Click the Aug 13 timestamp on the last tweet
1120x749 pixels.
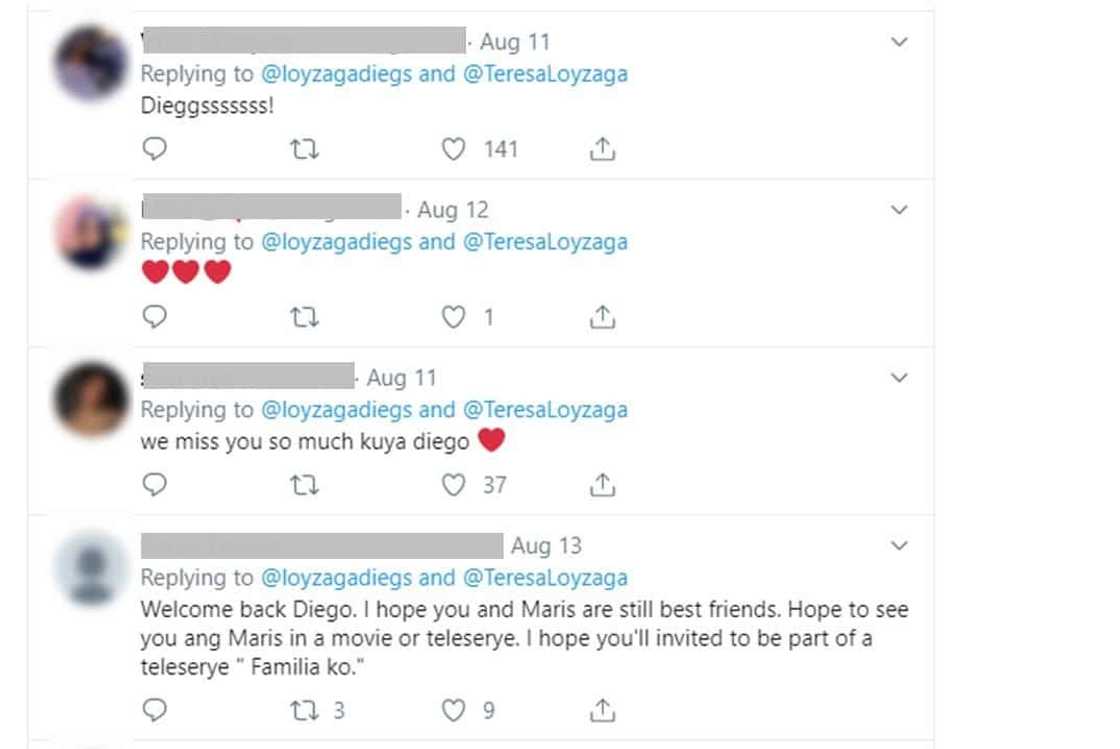(x=545, y=546)
